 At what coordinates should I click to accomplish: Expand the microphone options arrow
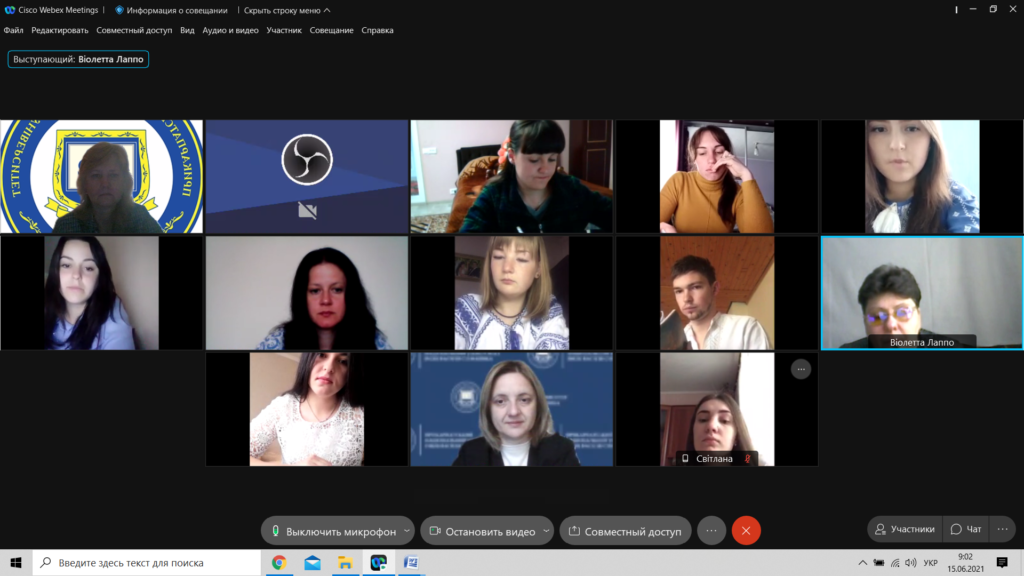click(x=405, y=531)
